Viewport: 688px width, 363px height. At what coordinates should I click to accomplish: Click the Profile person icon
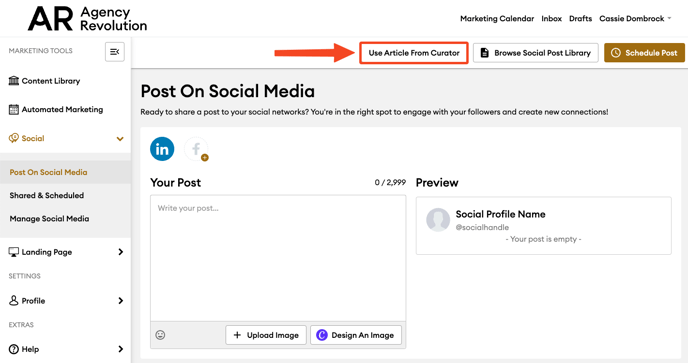14,301
